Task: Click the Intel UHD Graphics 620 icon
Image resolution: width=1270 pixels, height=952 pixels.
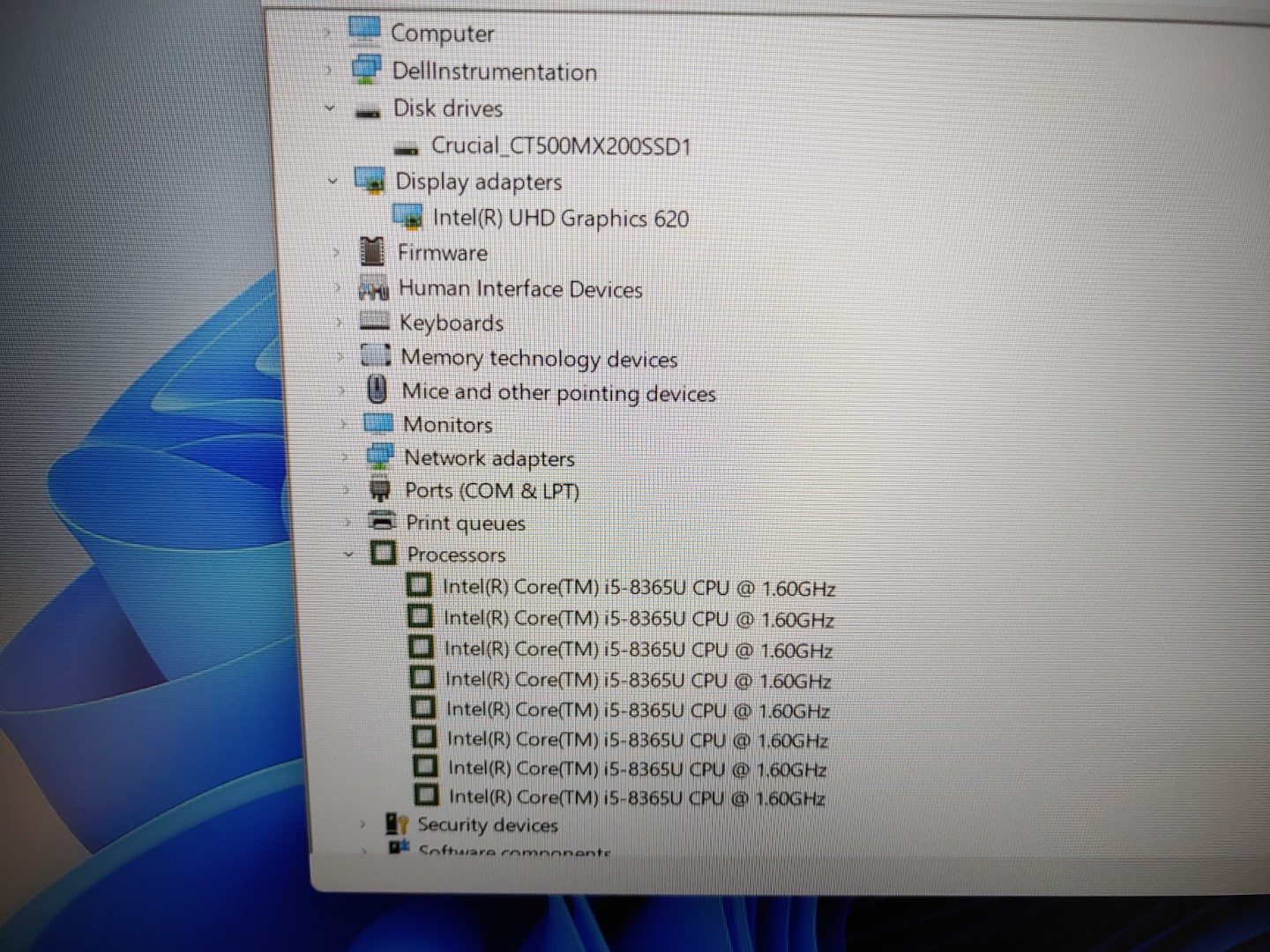Action: click(407, 216)
